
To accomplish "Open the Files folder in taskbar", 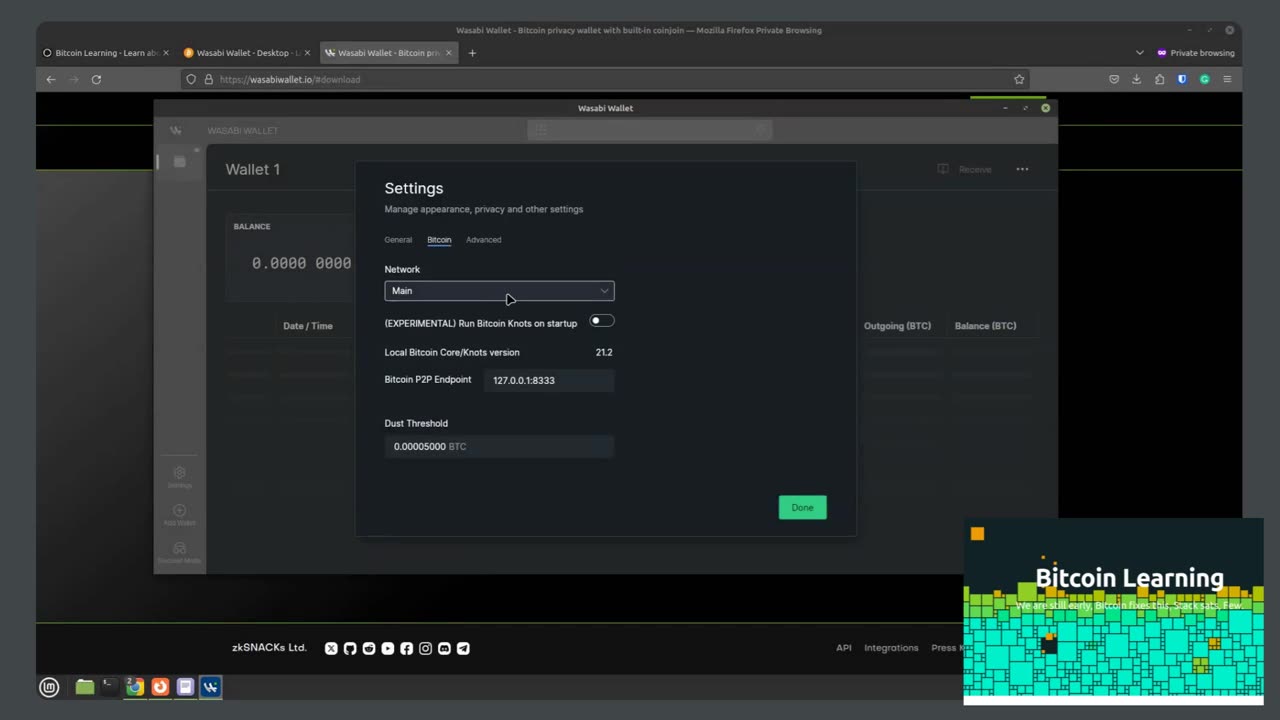I will 85,687.
